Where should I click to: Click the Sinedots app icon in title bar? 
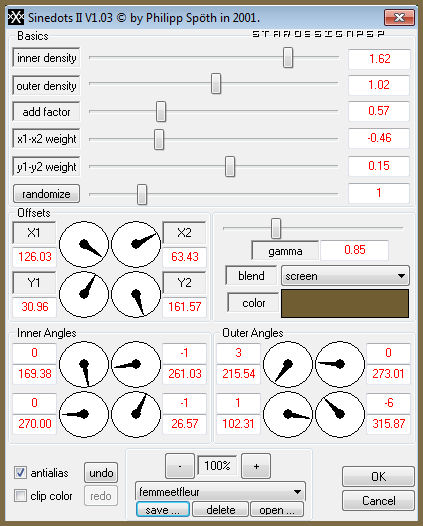point(16,17)
